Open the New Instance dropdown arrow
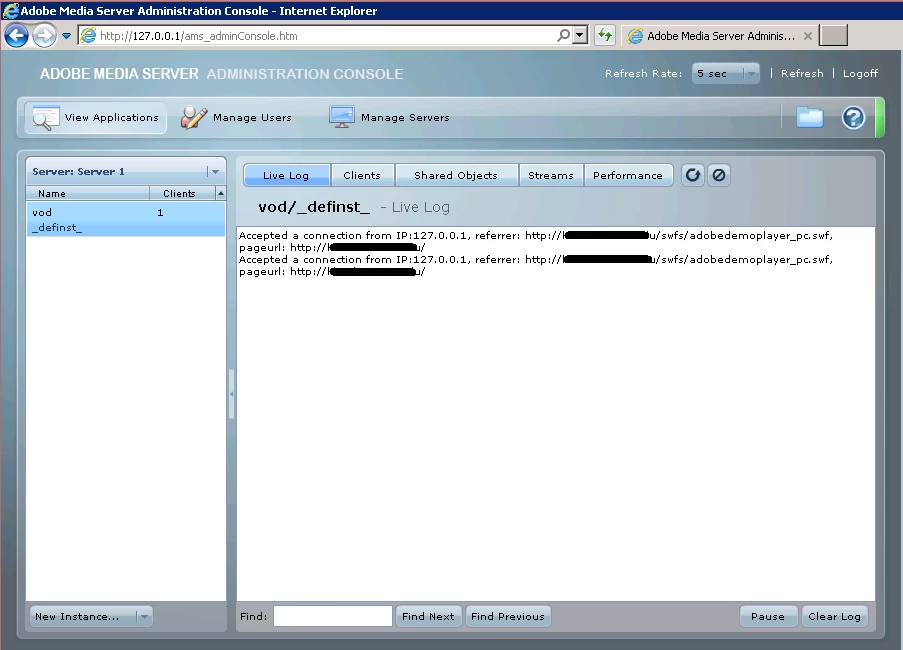The width and height of the screenshot is (903, 650). click(x=145, y=617)
